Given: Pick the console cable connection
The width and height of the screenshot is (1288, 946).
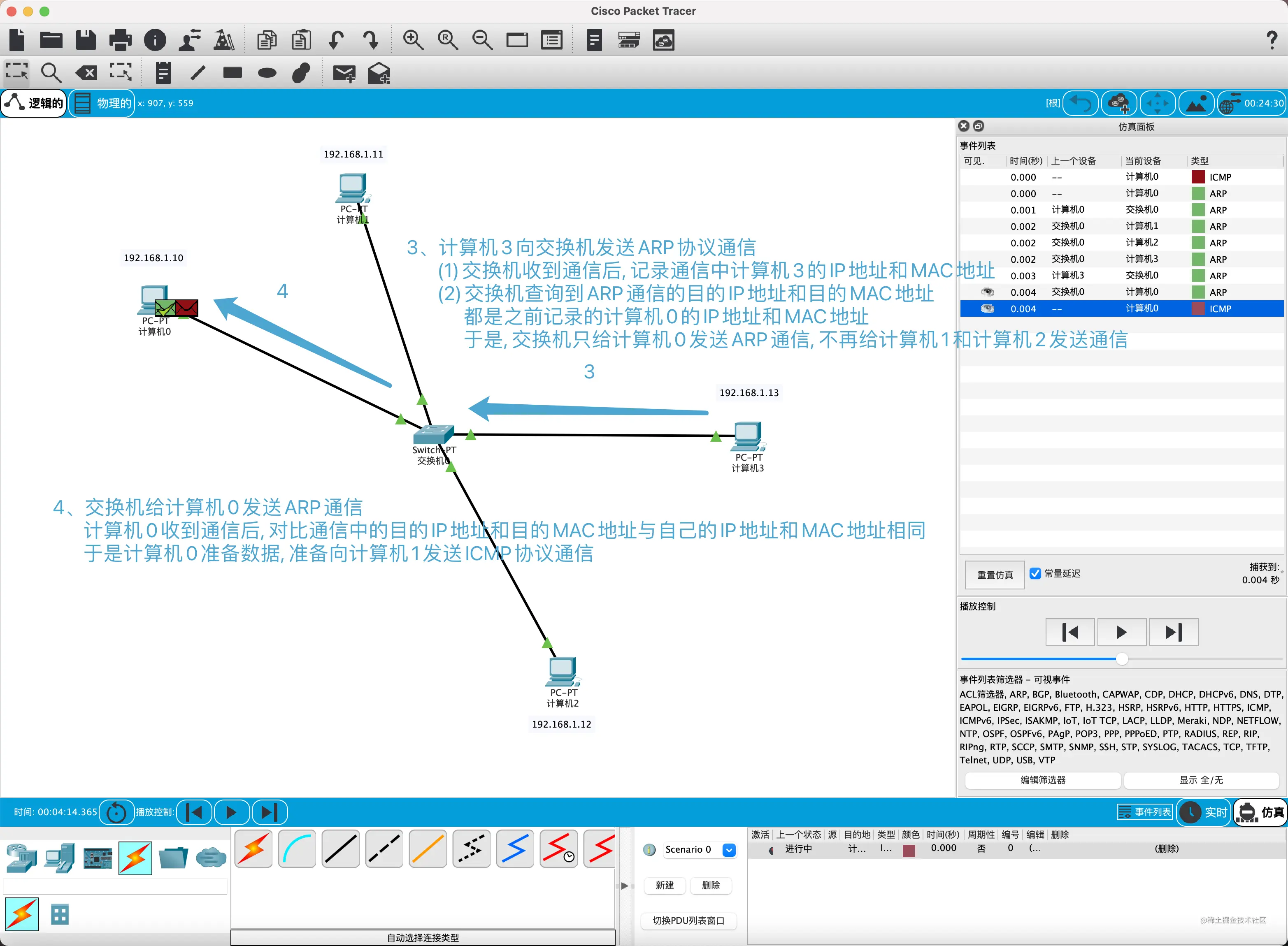Looking at the screenshot, I should [298, 849].
